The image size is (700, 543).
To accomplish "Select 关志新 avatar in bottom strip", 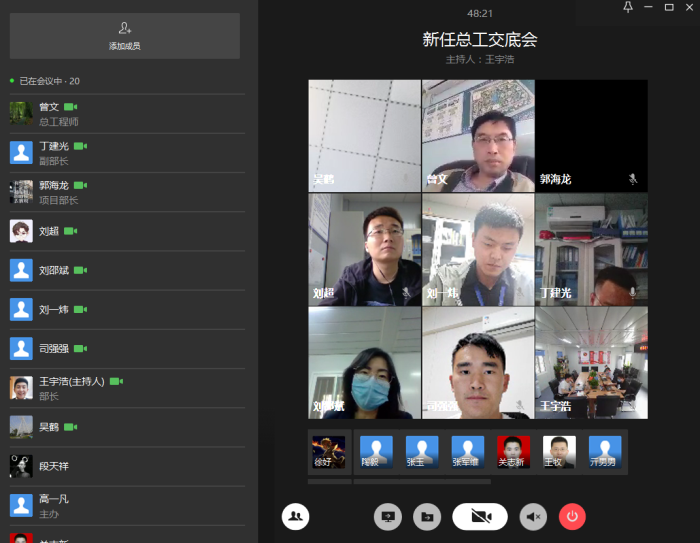I will (513, 452).
